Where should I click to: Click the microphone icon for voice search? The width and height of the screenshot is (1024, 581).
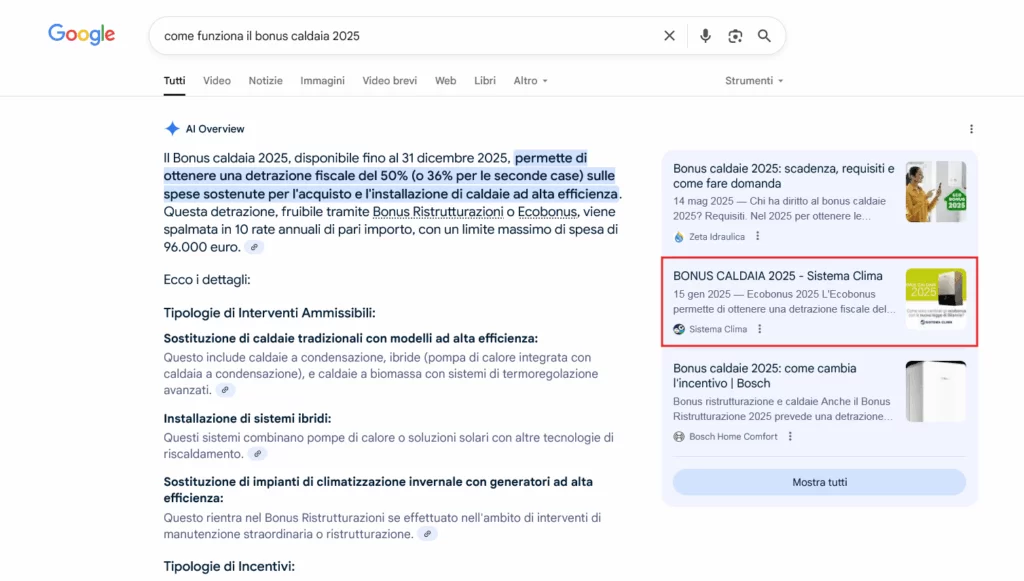coord(705,35)
